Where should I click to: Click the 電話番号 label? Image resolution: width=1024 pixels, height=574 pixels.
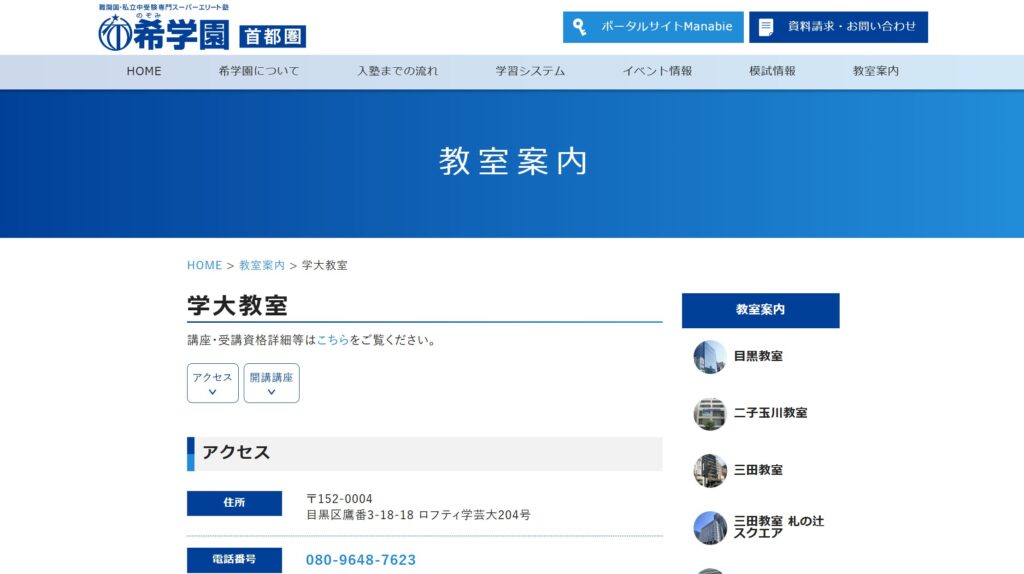[234, 560]
